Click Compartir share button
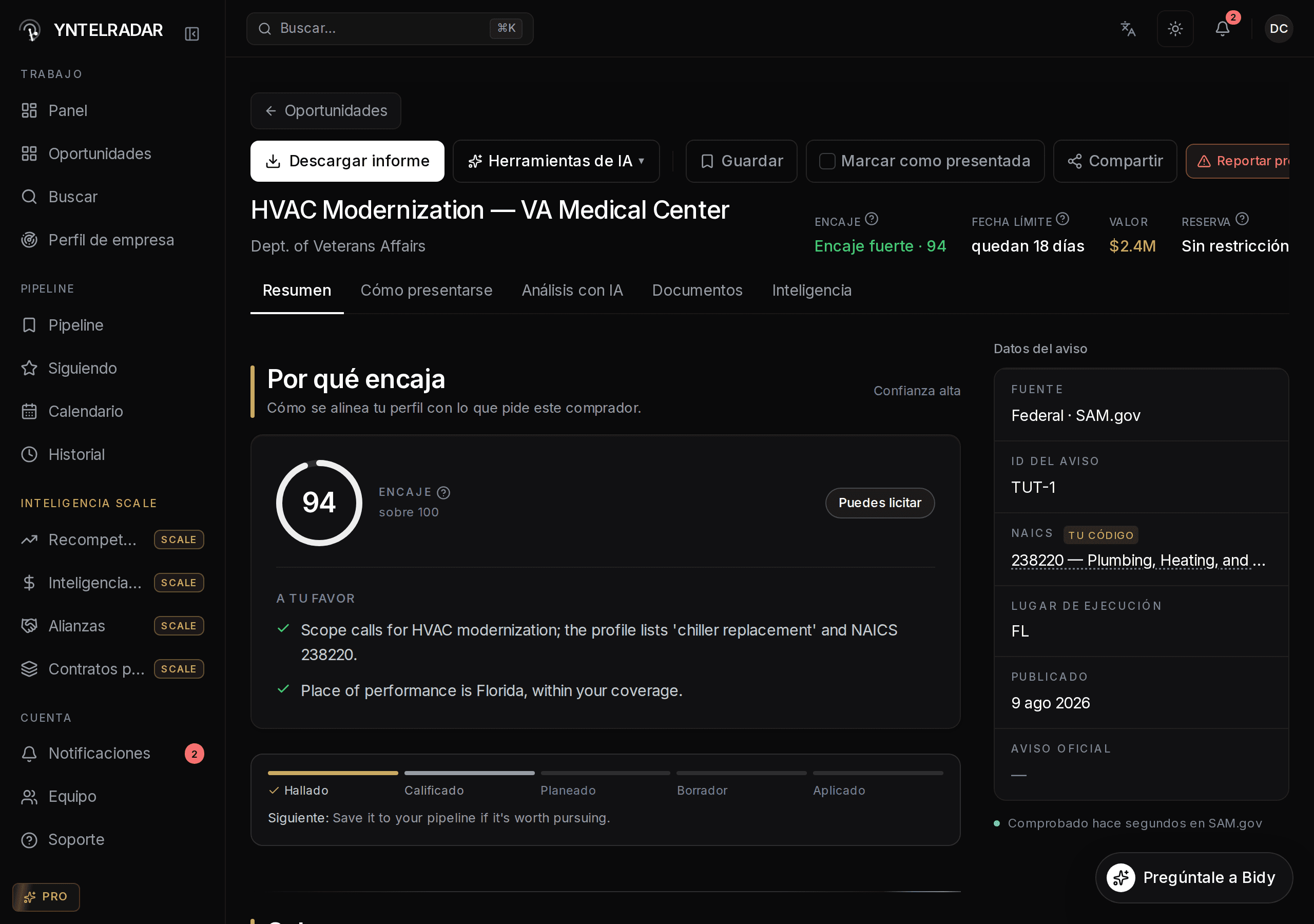Viewport: 1314px width, 924px height. [x=1115, y=161]
